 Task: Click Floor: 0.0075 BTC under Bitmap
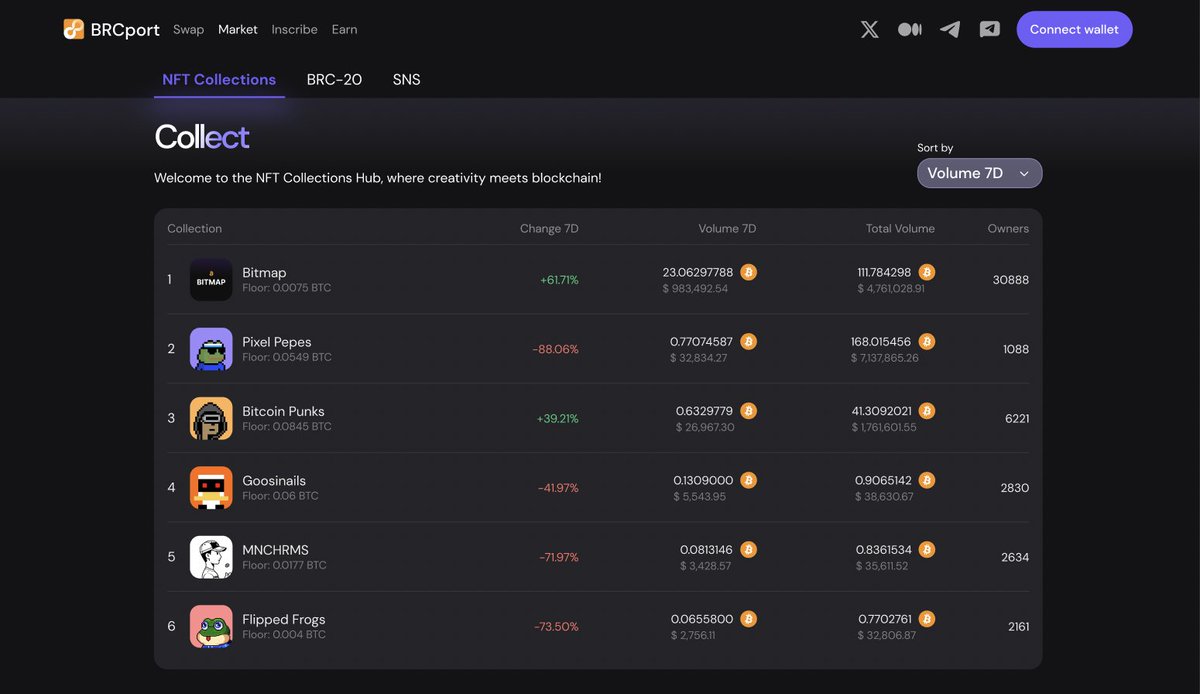286,288
